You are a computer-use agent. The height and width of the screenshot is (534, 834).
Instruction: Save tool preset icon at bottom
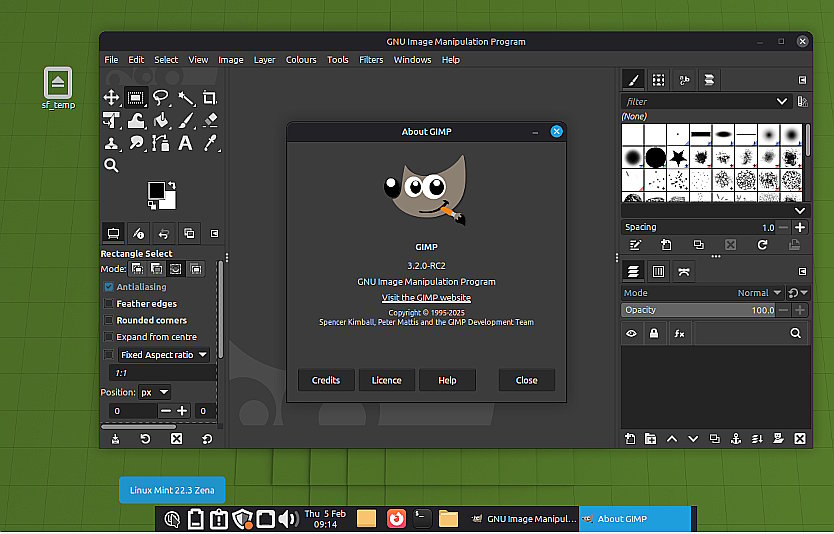tap(115, 439)
